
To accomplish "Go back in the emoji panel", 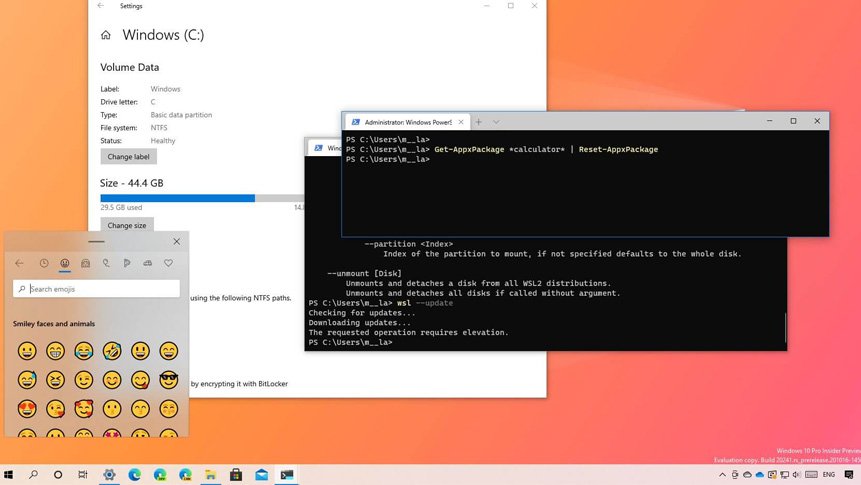I will (19, 263).
